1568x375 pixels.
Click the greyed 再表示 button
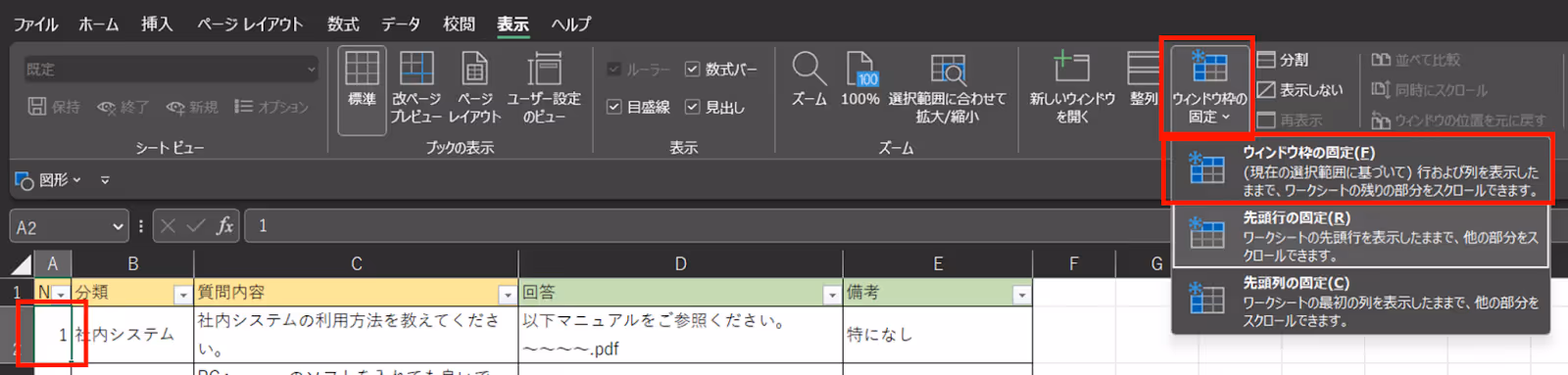tap(1290, 120)
